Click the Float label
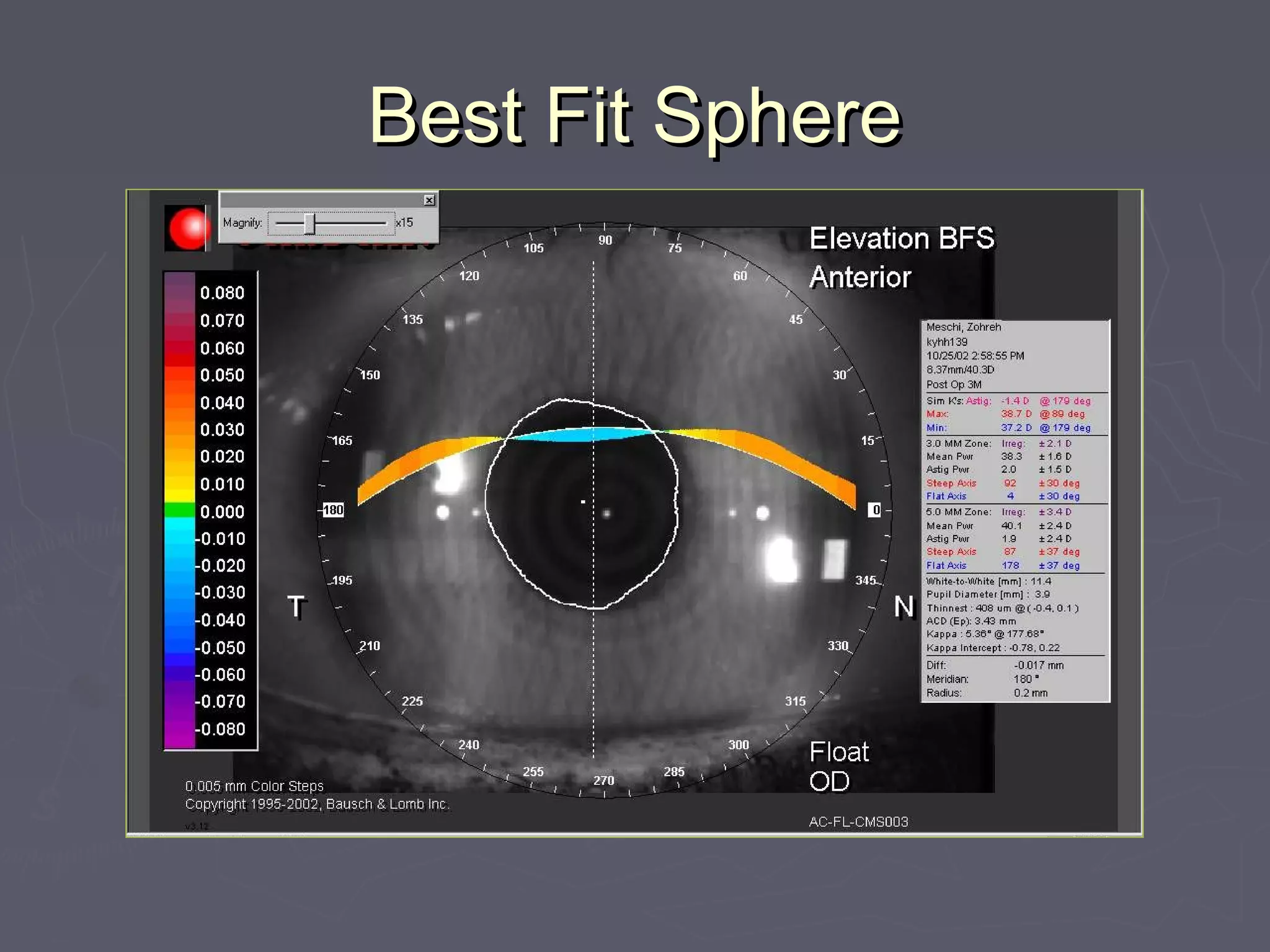Screen dimensions: 1270x952 point(839,752)
